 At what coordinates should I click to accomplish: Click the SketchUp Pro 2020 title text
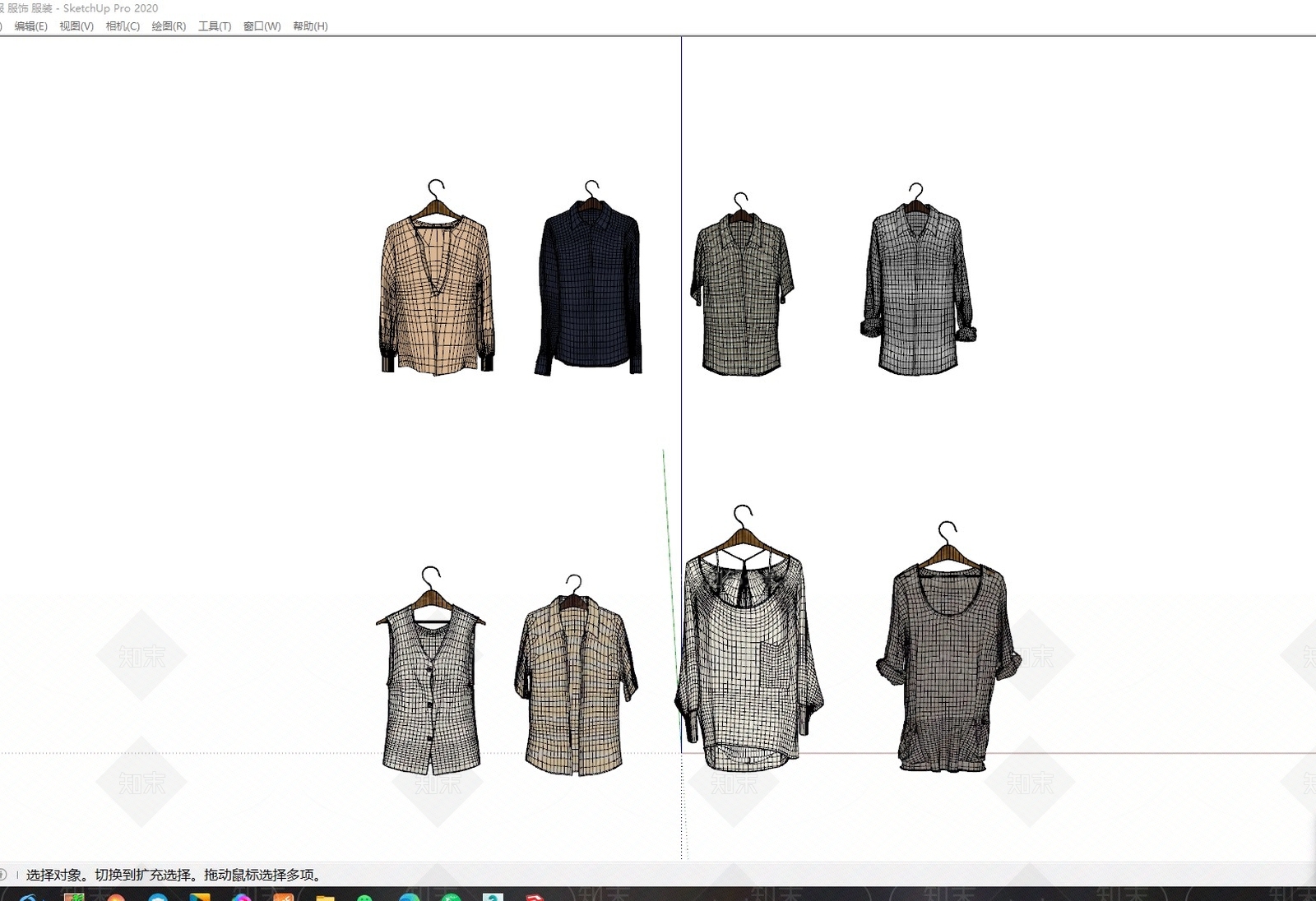coord(110,8)
